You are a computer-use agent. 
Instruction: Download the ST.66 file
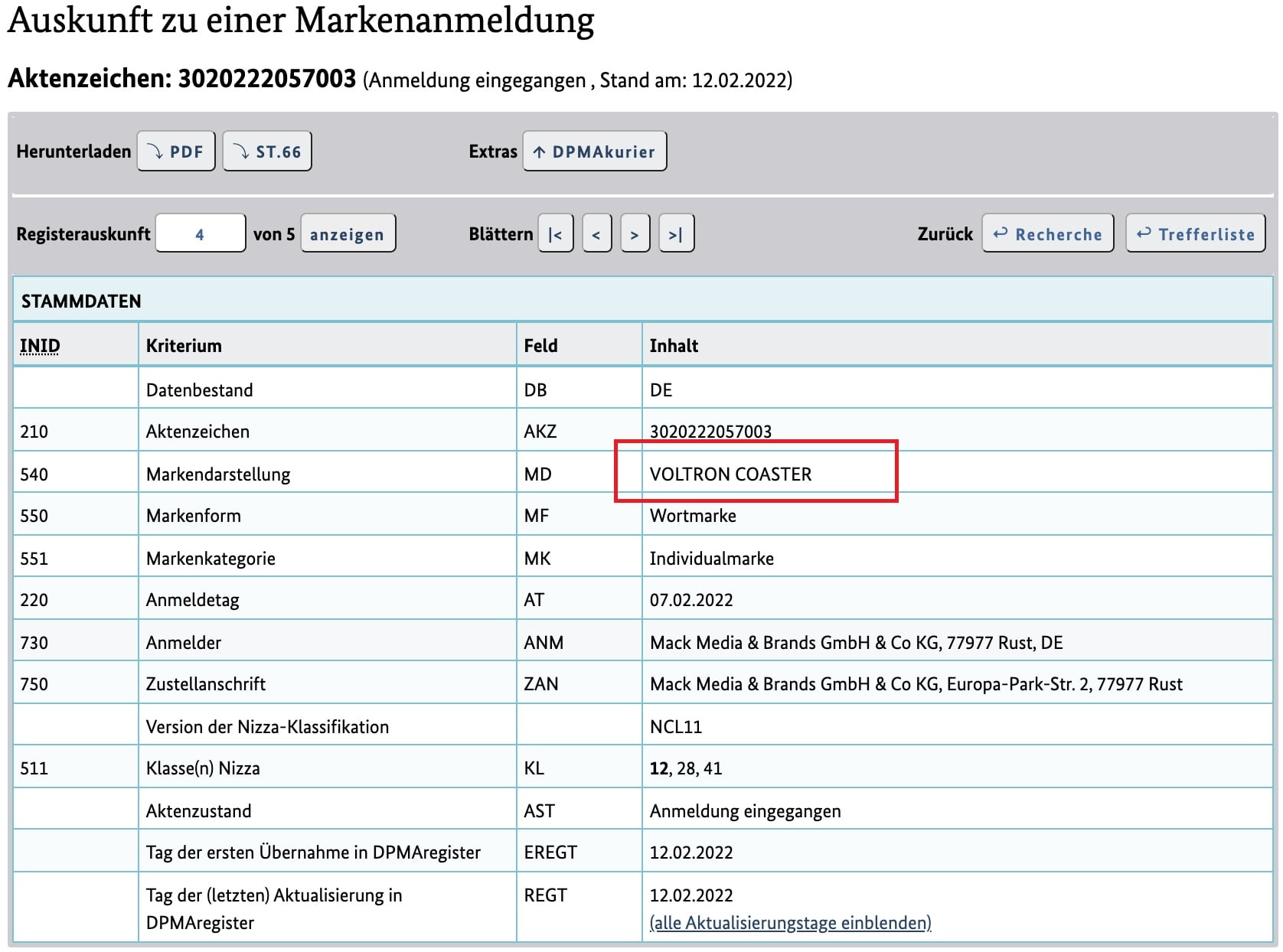267,152
